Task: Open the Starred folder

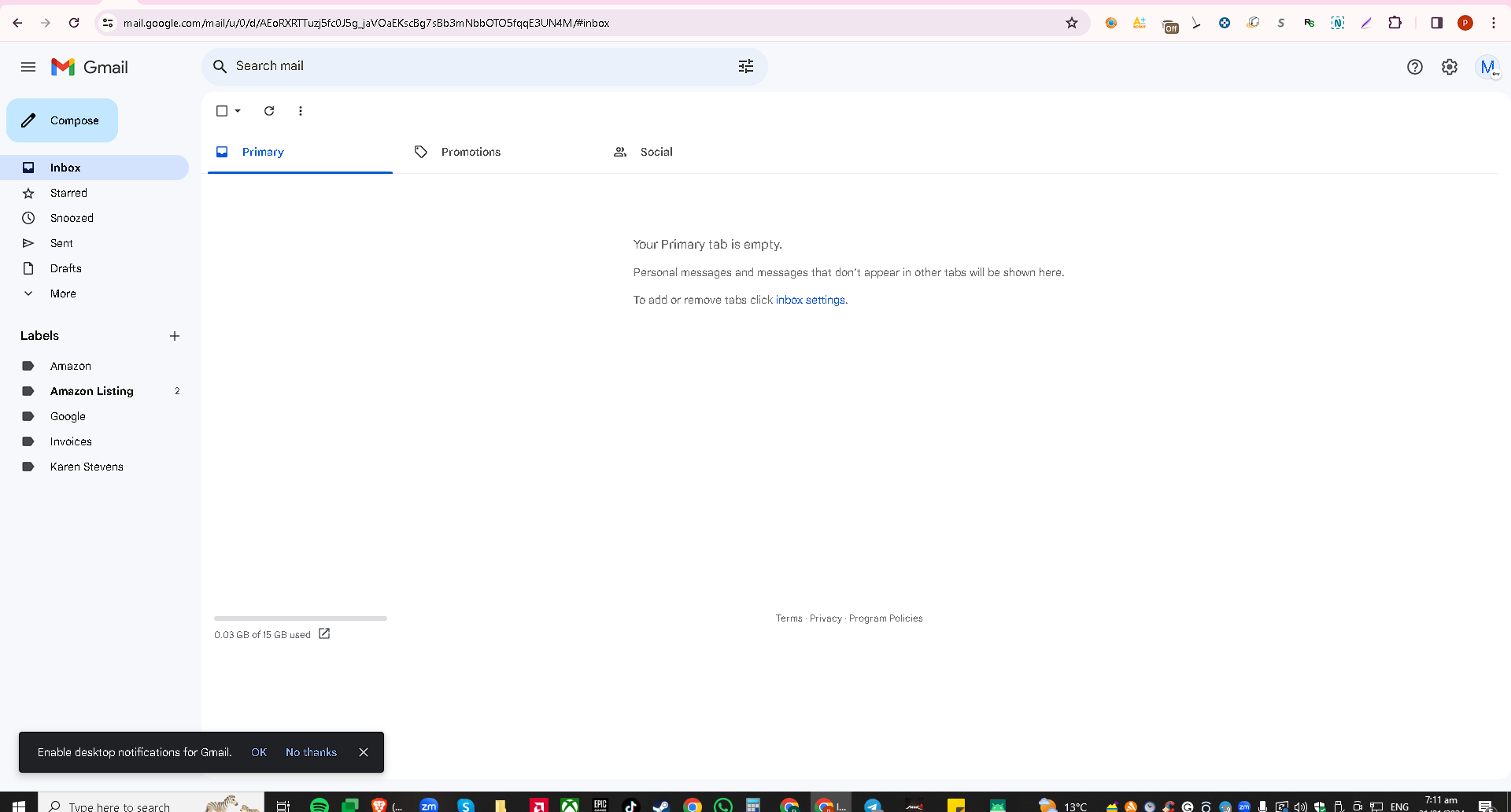Action: coord(94,193)
